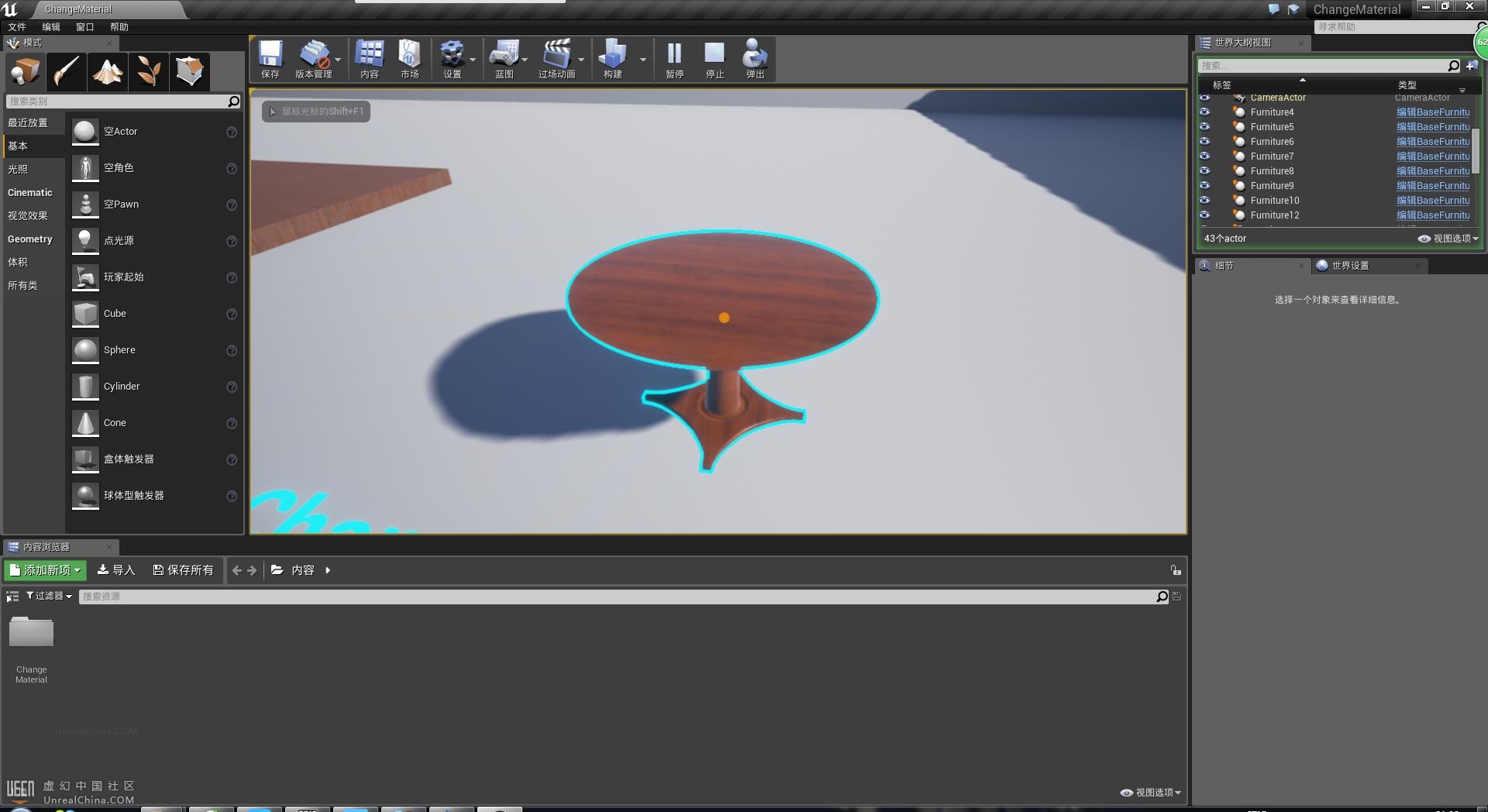Image resolution: width=1488 pixels, height=812 pixels.
Task: Switch to the World Settings tab
Action: pyautogui.click(x=1350, y=266)
